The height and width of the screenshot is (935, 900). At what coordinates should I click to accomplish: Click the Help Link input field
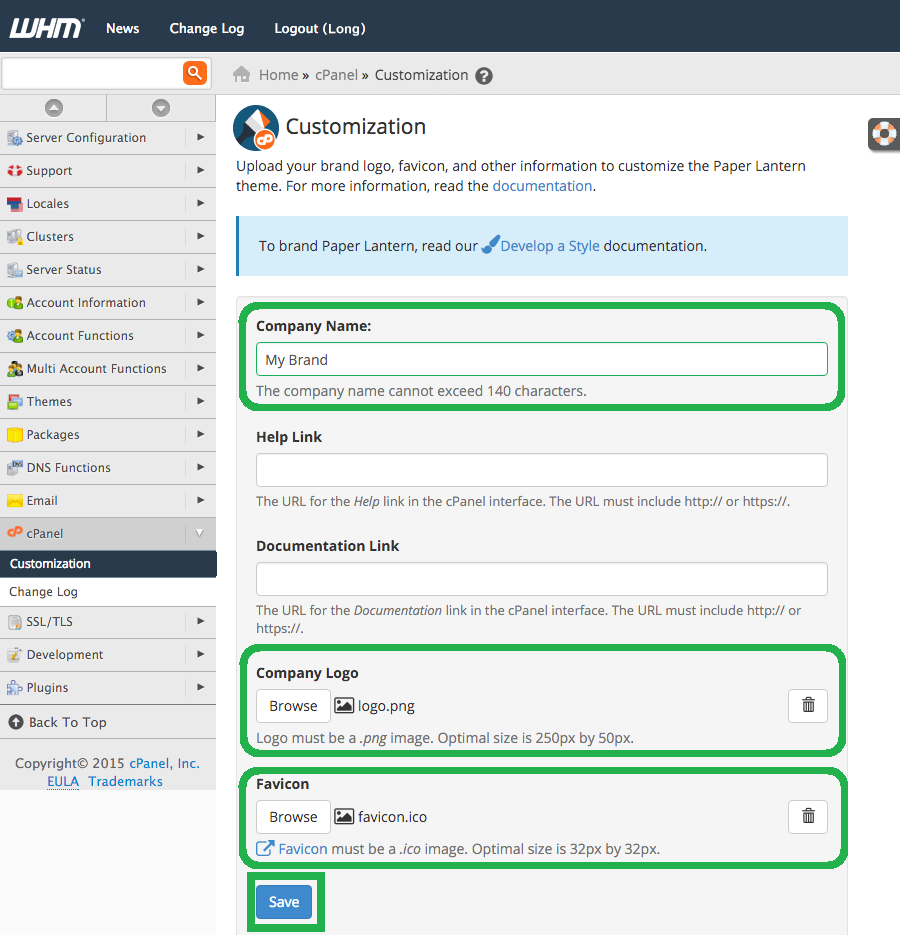click(541, 470)
